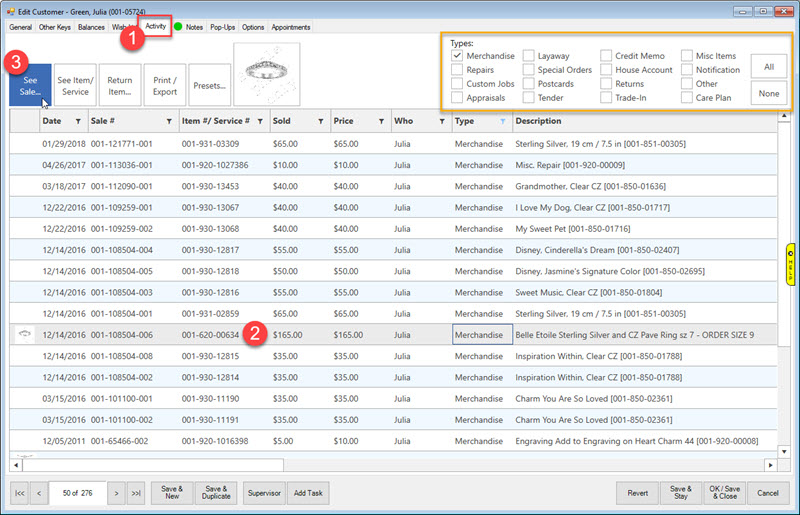This screenshot has width=800, height=515.
Task: Click the ring icon in the selected row
Action: coord(24,335)
